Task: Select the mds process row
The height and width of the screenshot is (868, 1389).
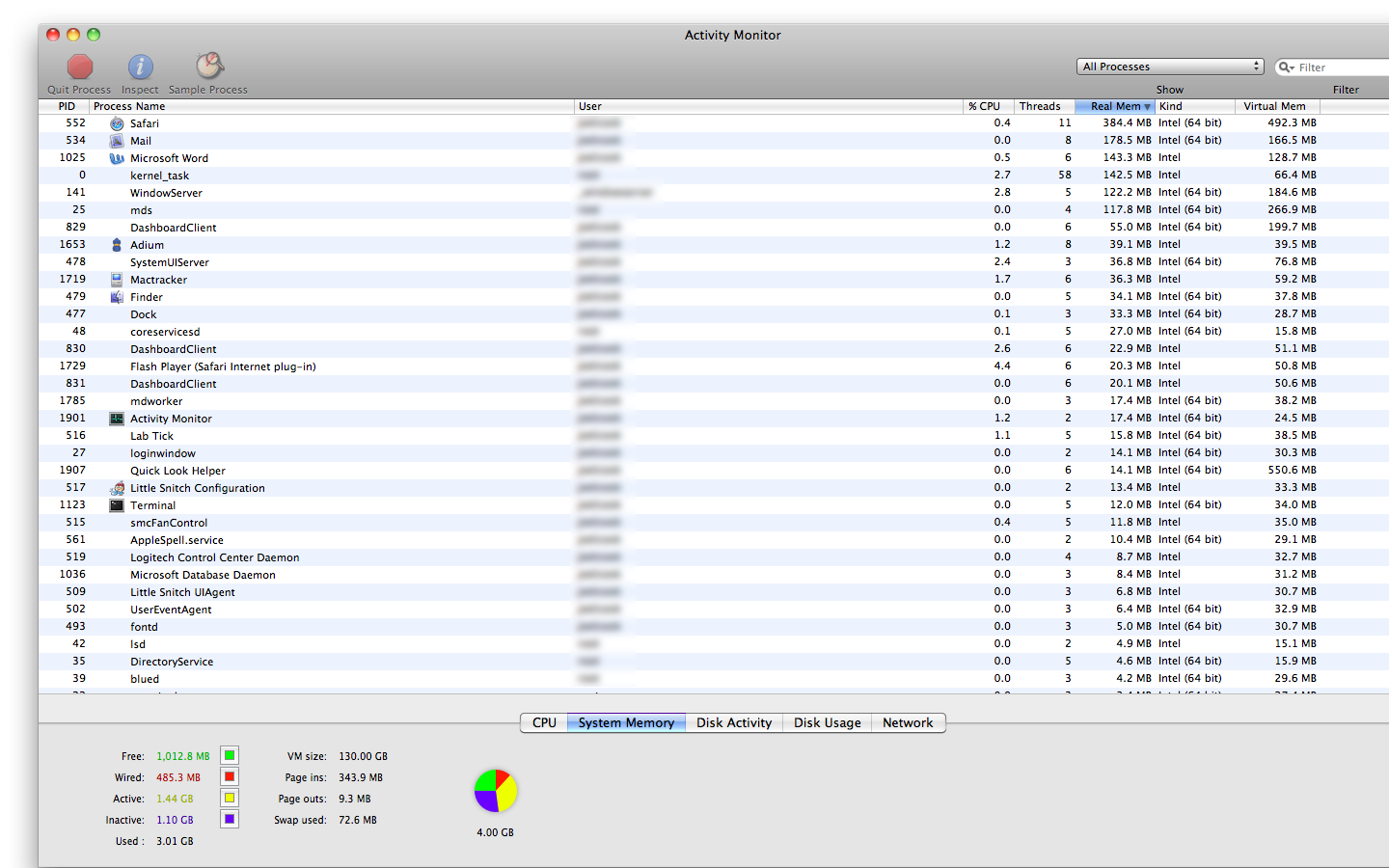Action: (714, 210)
